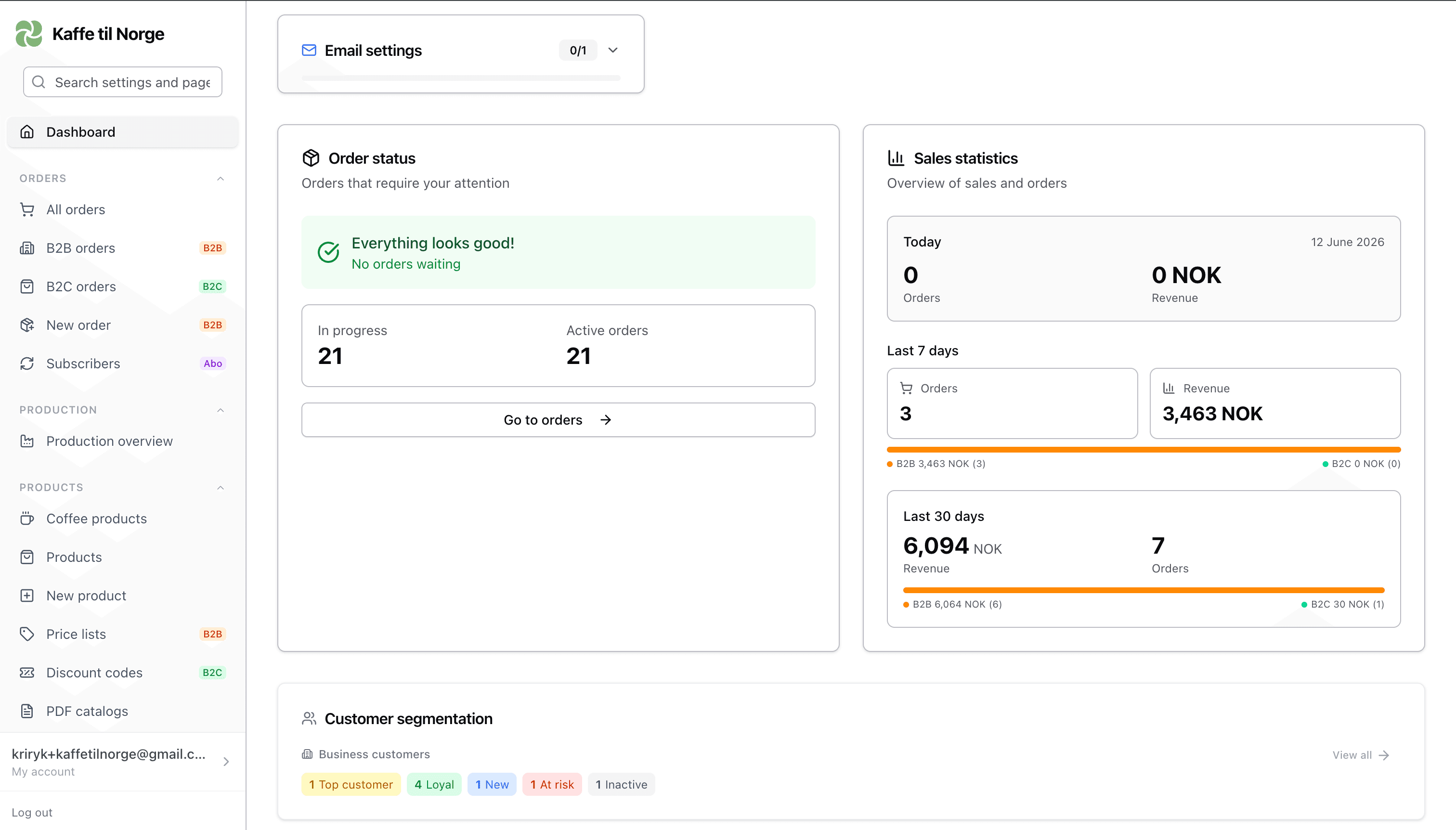Click 'B2B 3,463 NOK (3)' legend
This screenshot has width=1456, height=830.
936,464
